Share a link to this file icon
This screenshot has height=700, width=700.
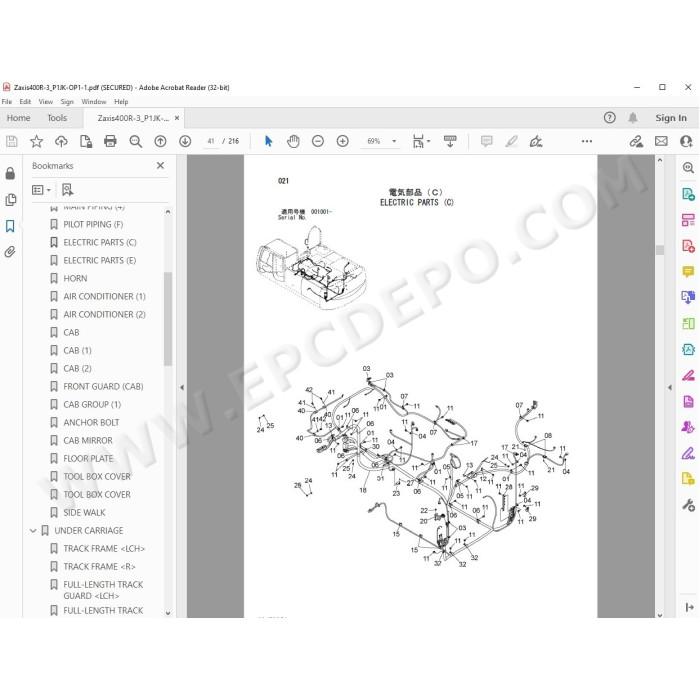pyautogui.click(x=636, y=142)
